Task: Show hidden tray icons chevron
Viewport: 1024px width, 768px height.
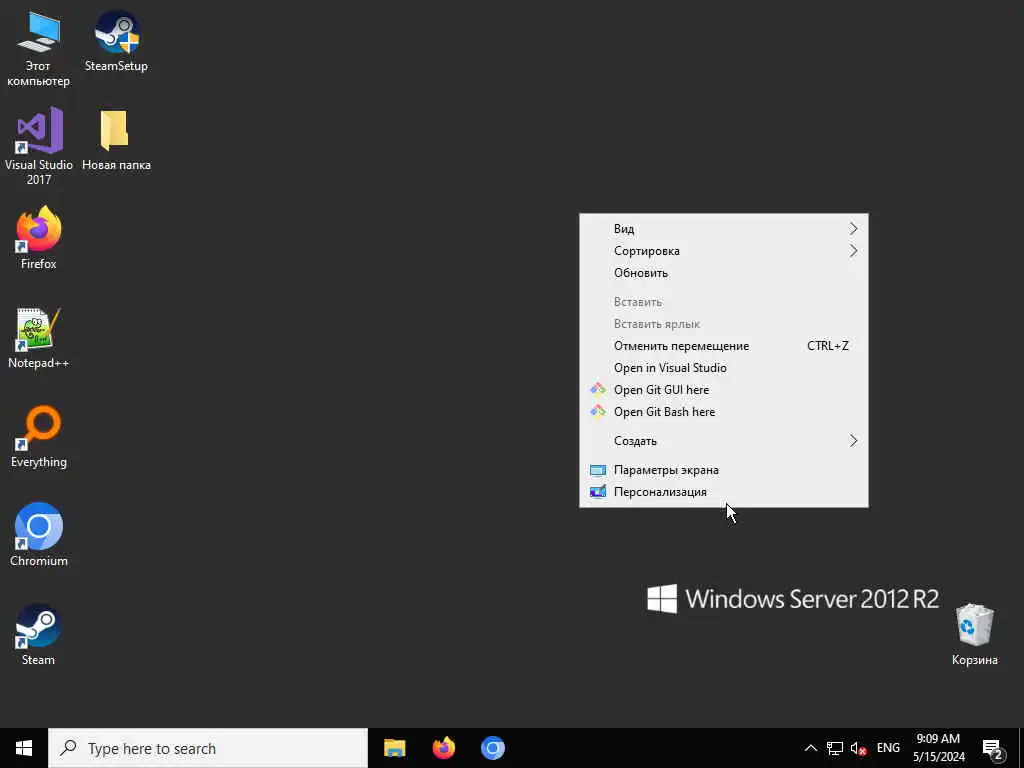Action: (x=810, y=748)
